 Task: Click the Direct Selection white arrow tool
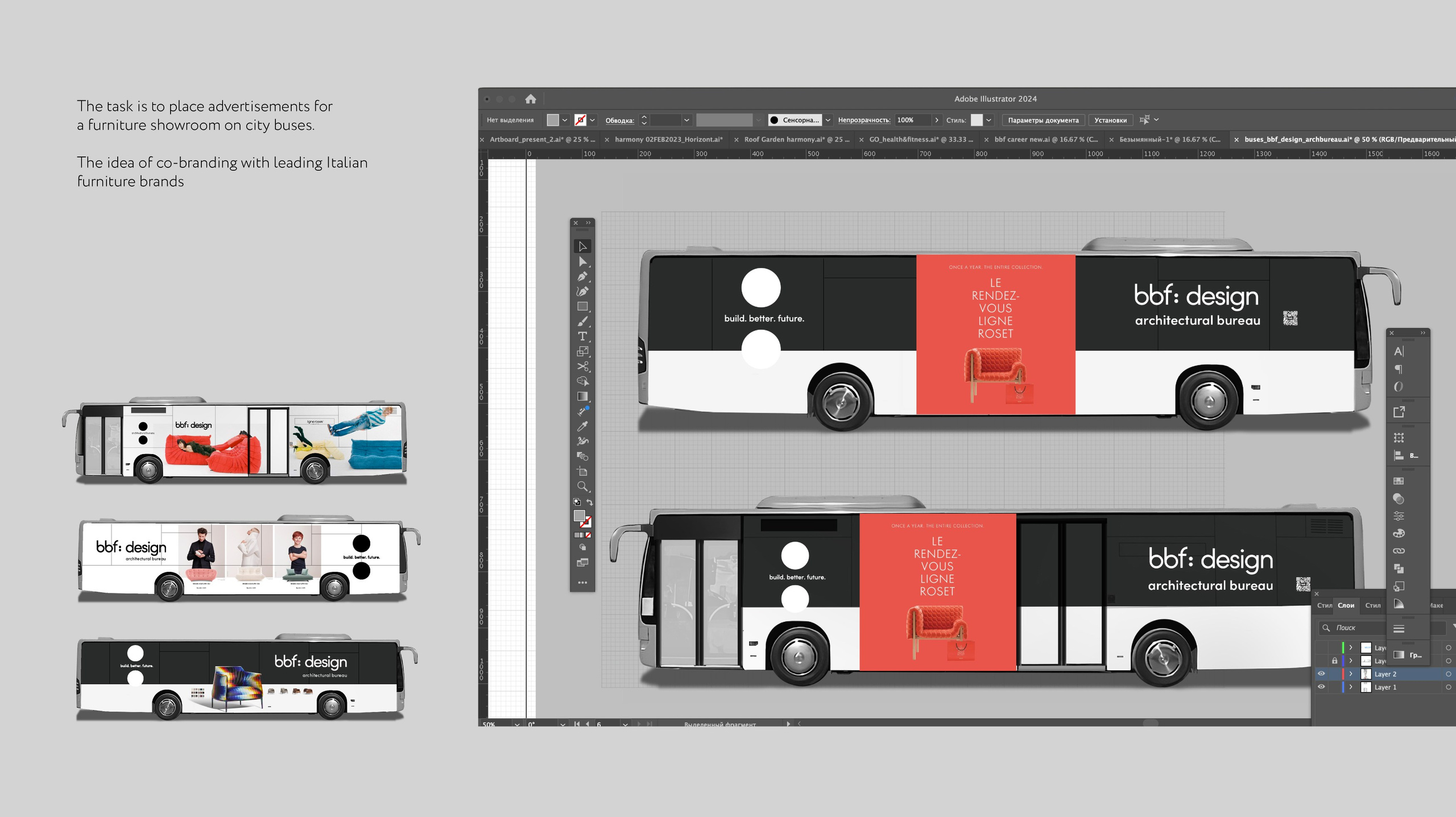coord(582,262)
